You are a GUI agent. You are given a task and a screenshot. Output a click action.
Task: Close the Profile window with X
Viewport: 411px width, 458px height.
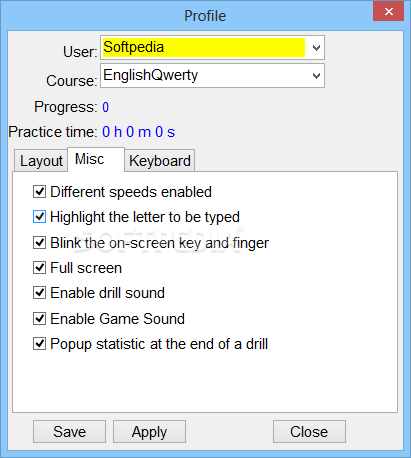click(388, 12)
